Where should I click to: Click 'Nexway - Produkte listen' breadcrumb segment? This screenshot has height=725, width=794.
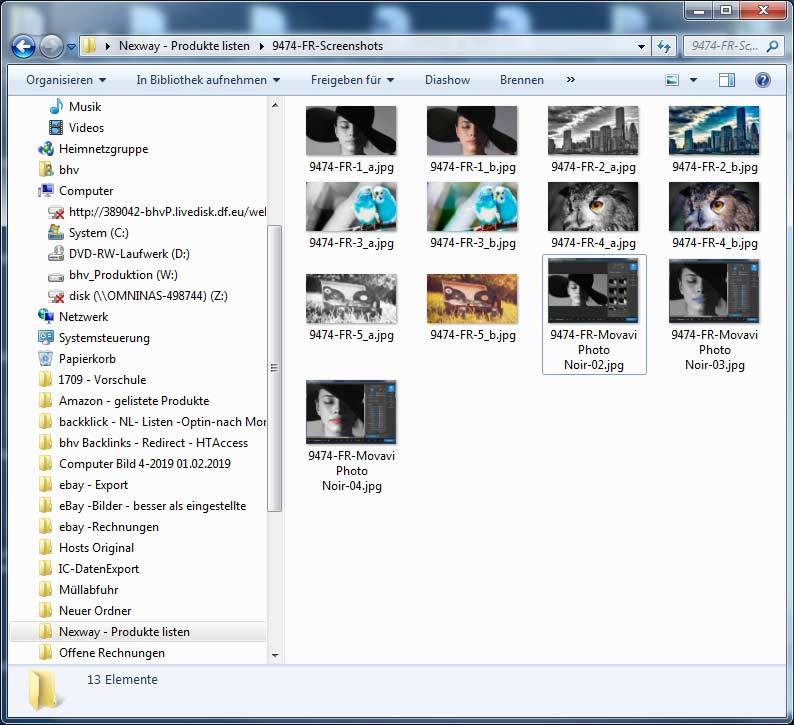[184, 46]
